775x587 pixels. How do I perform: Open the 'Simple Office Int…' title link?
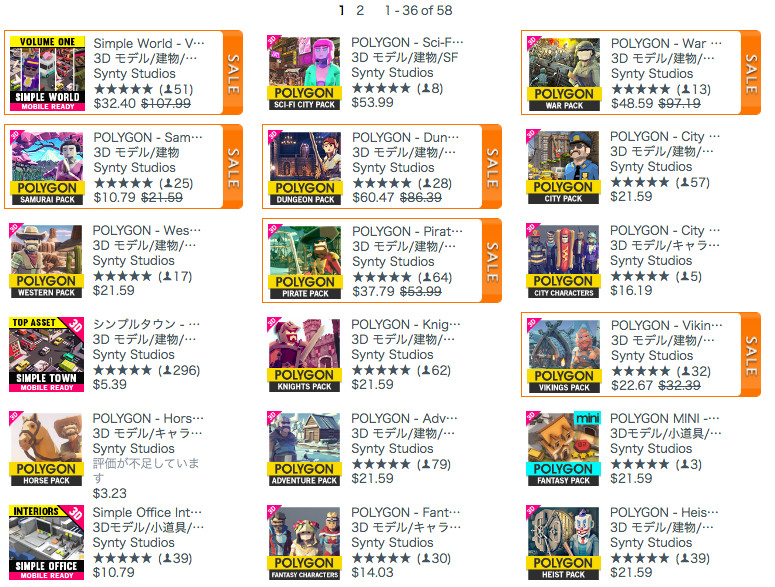[147, 512]
